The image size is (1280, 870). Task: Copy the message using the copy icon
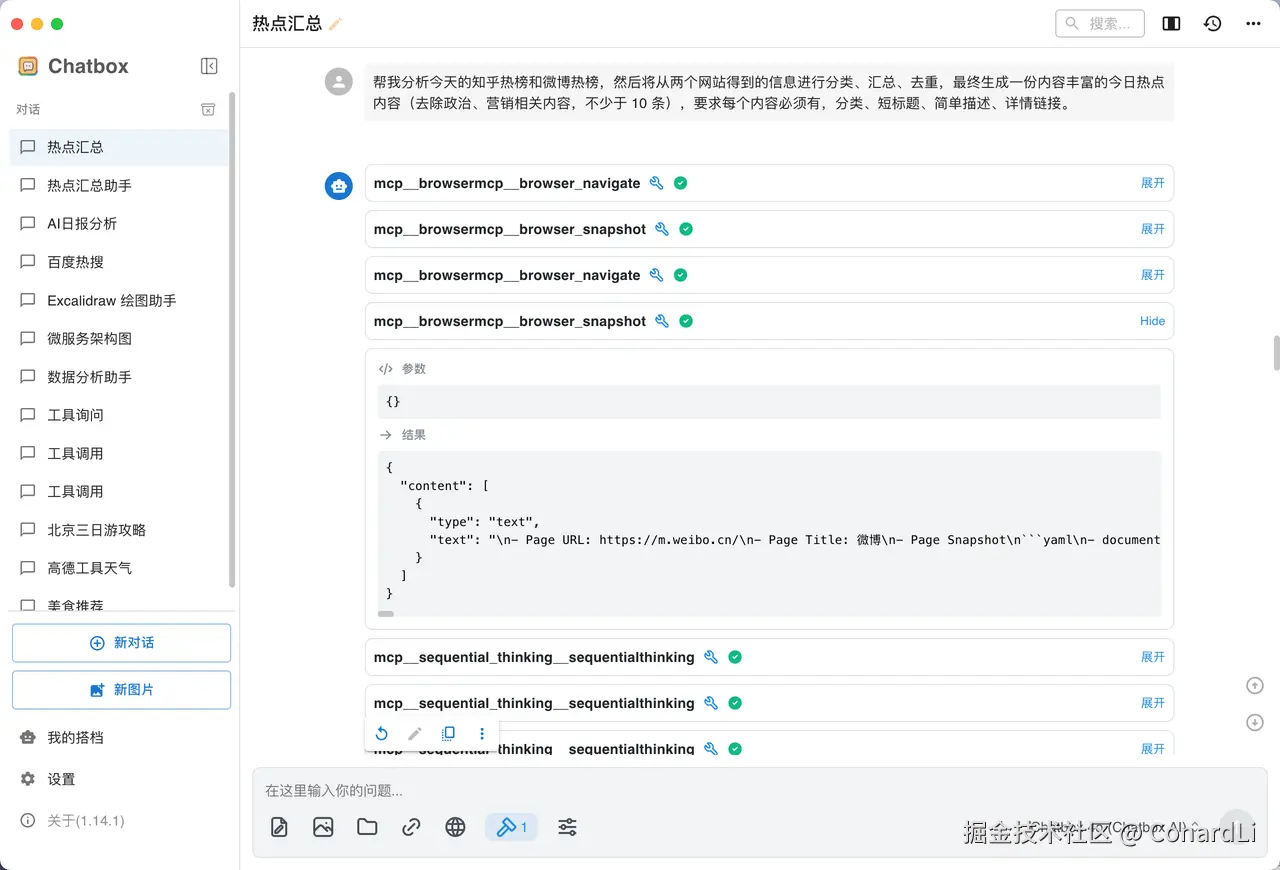[x=449, y=734]
